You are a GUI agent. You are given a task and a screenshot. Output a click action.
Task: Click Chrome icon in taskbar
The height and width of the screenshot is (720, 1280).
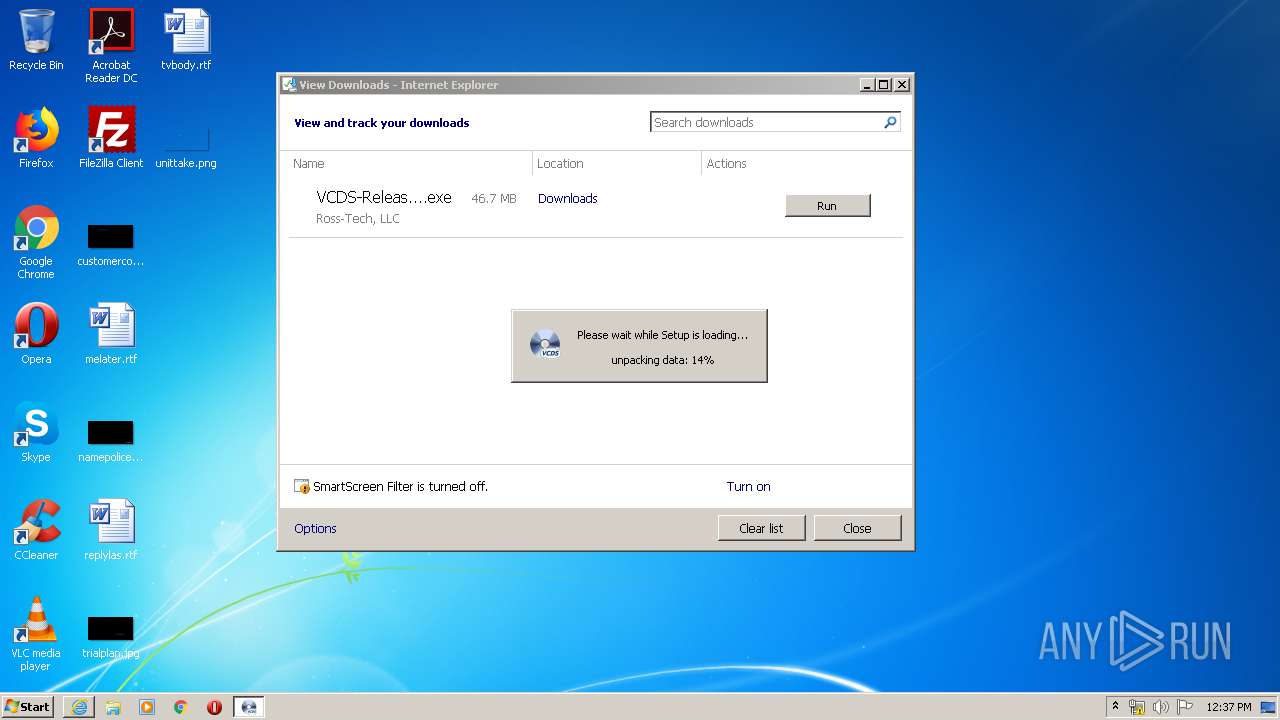[181, 707]
